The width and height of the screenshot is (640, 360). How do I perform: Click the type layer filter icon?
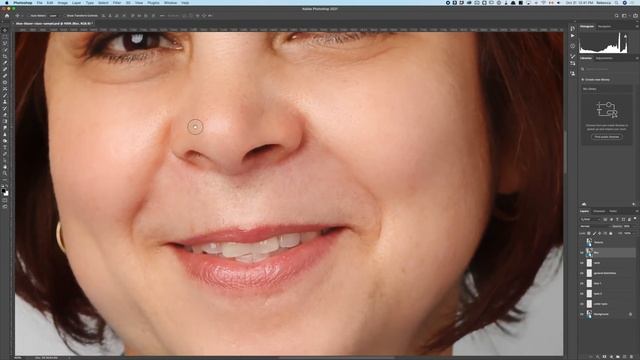coord(617,220)
